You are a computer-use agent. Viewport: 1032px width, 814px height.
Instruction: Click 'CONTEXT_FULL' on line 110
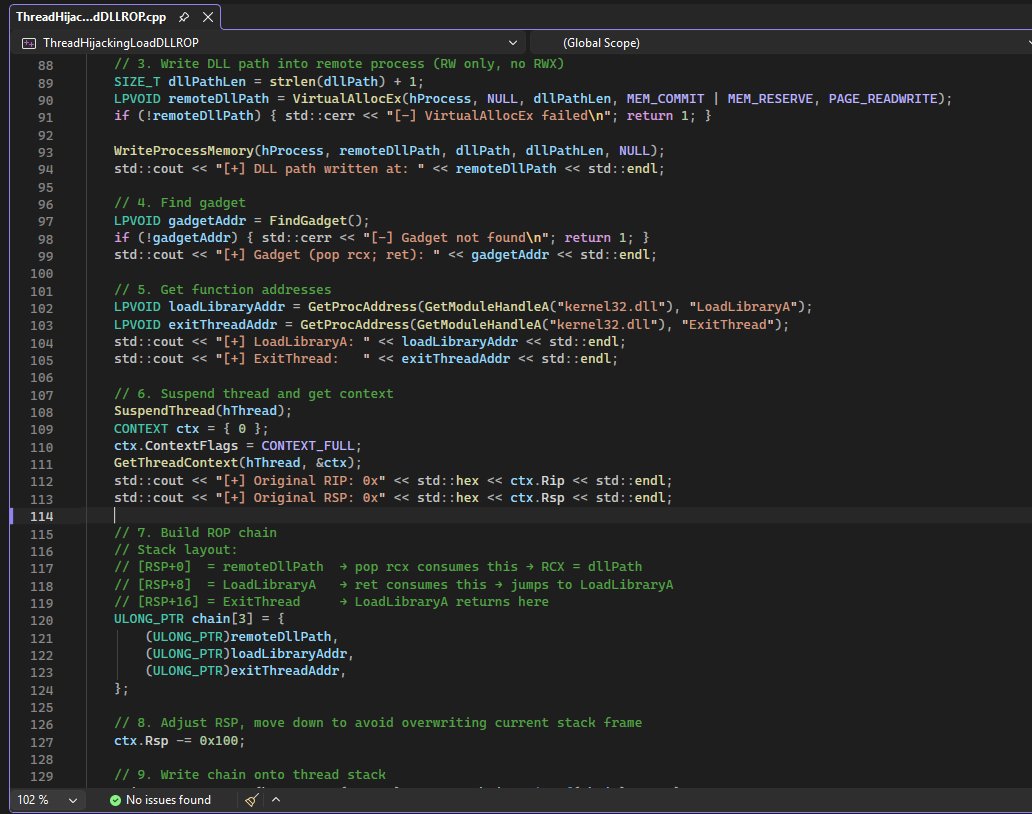click(x=307, y=445)
